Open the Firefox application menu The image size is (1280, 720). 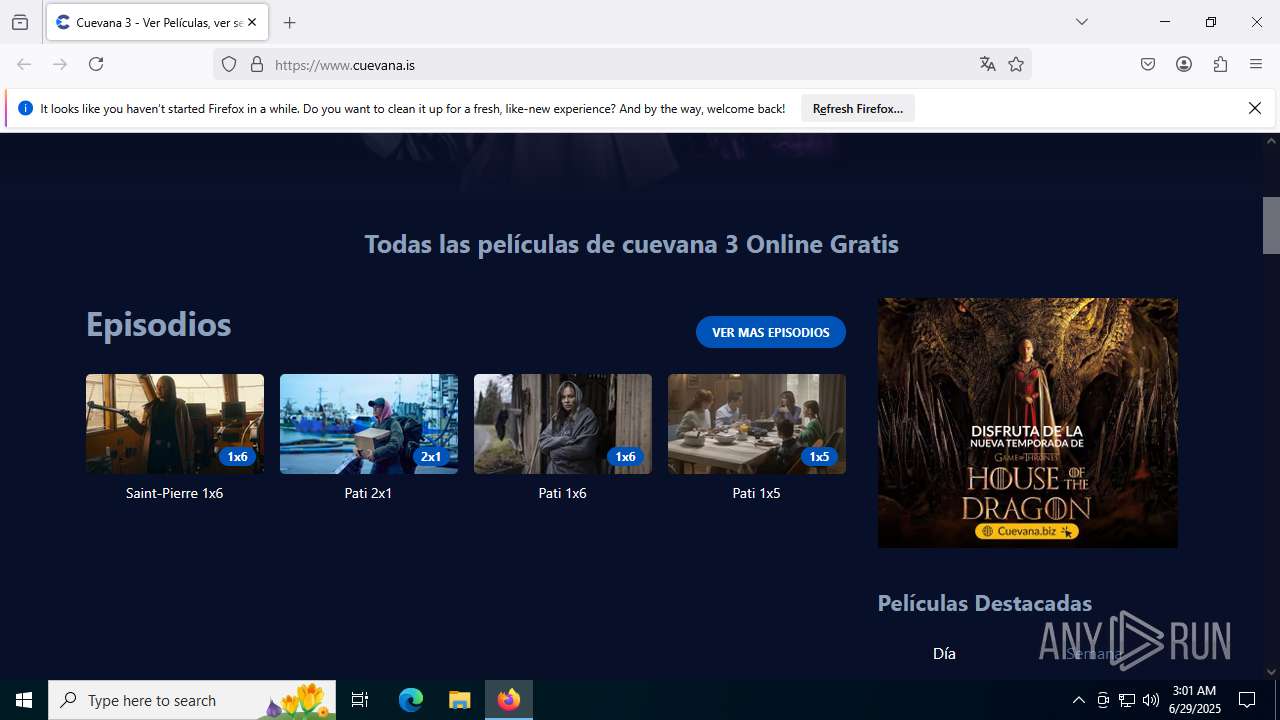tap(1256, 64)
